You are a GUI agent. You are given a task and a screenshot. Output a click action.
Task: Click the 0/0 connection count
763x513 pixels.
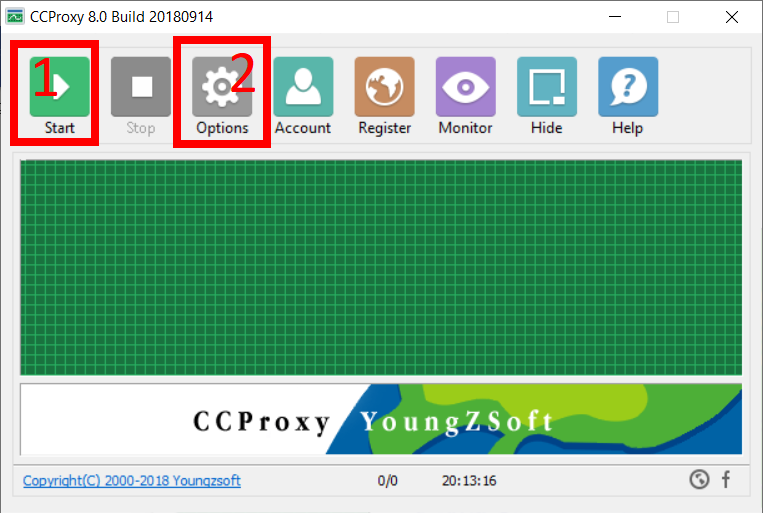[387, 481]
